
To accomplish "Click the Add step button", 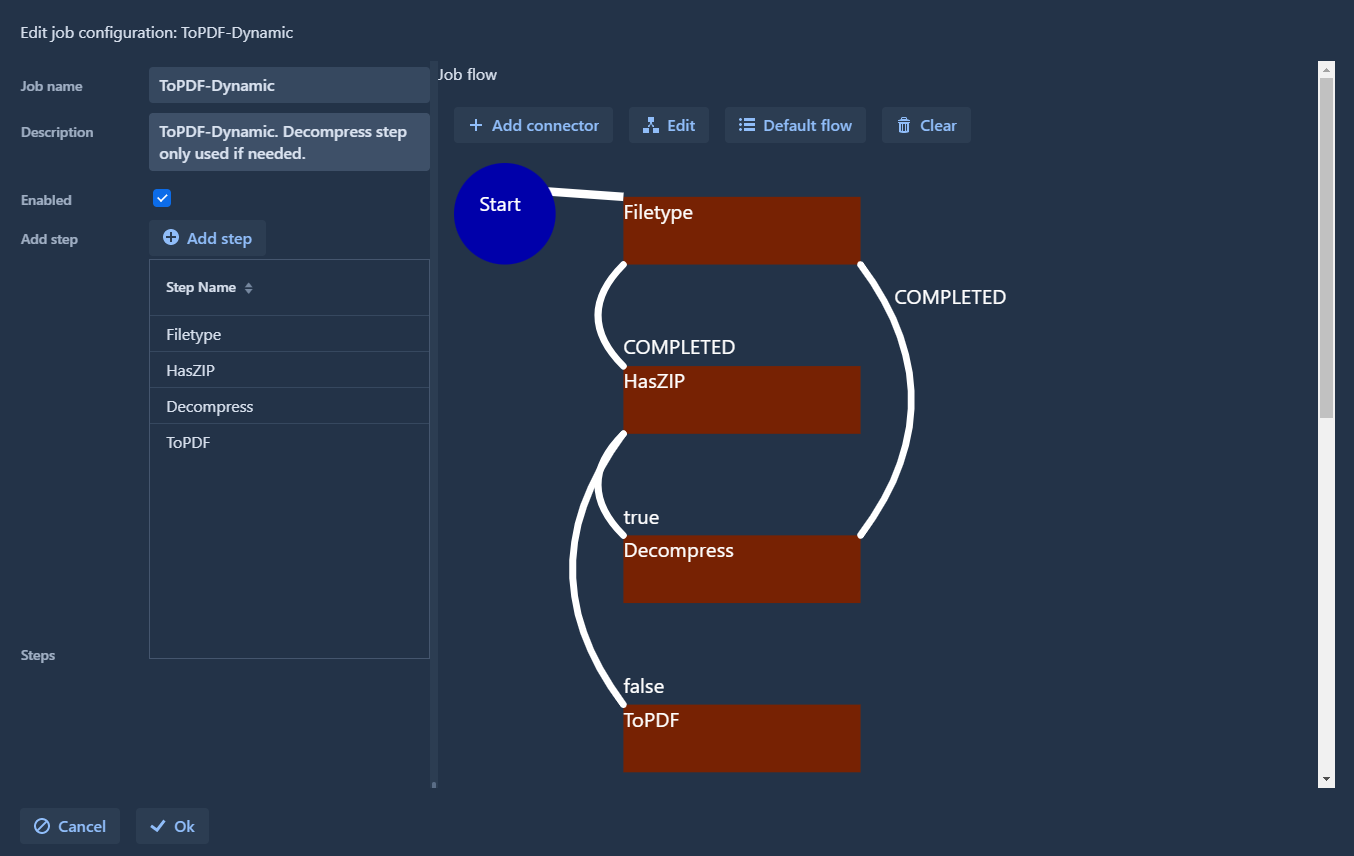I will pyautogui.click(x=207, y=238).
